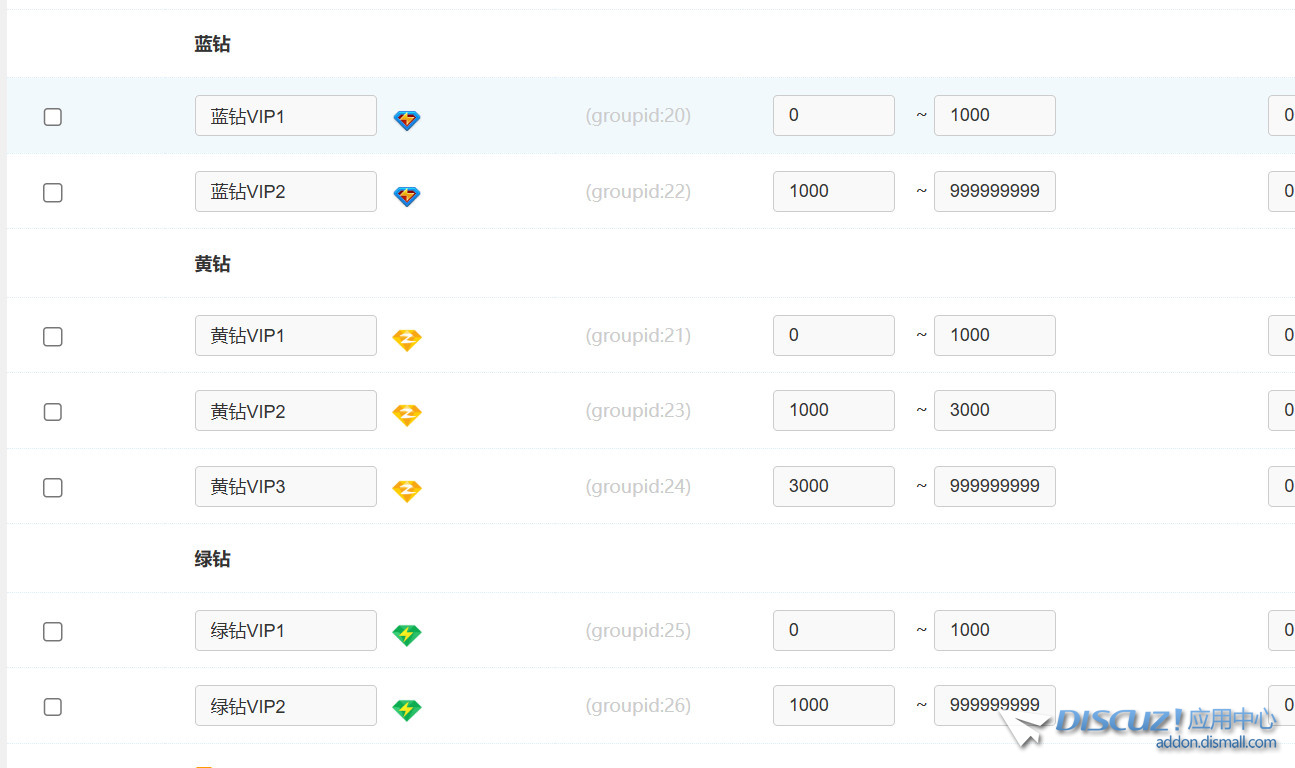Click 黄钻VIP2 upper limit field showing 3000

coord(994,411)
